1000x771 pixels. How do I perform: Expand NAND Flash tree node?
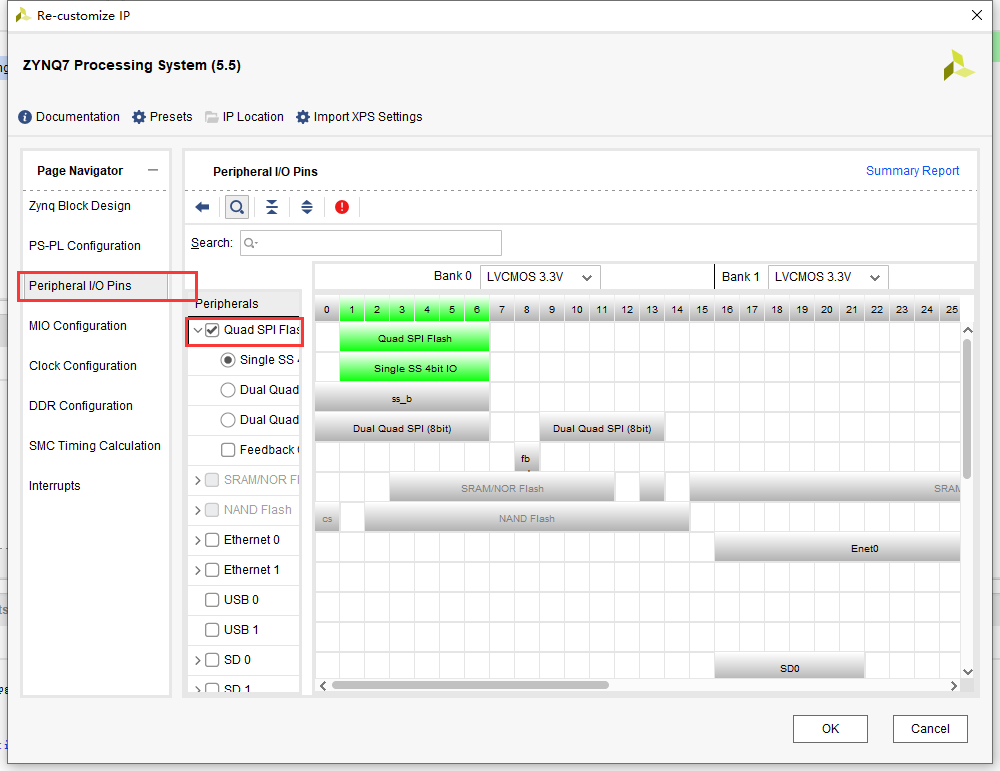coord(198,510)
